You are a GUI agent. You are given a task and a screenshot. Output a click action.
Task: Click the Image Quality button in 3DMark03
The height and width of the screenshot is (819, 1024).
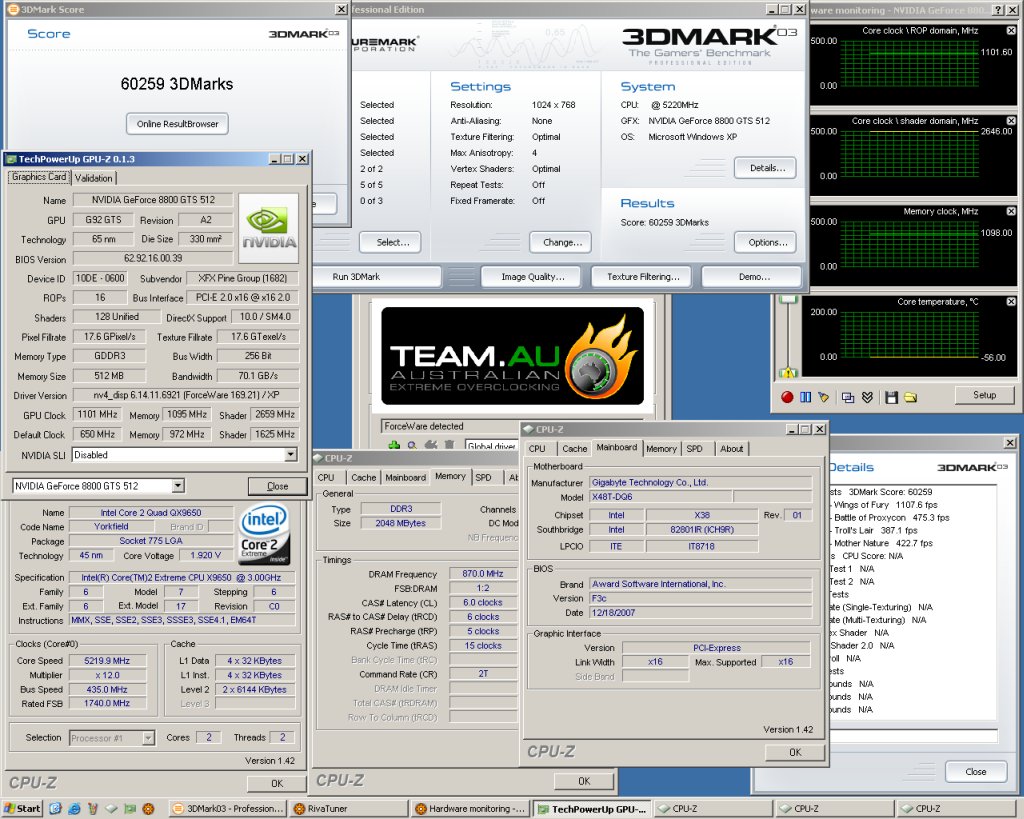pos(533,277)
